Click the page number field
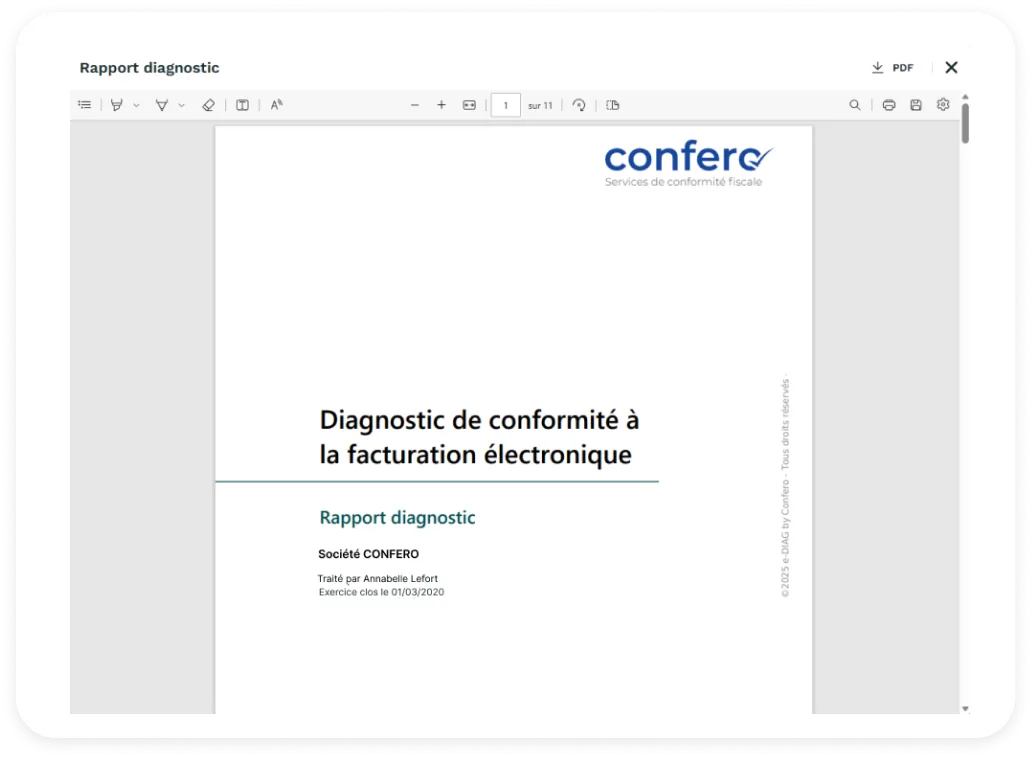The image size is (1032, 758). coord(505,105)
